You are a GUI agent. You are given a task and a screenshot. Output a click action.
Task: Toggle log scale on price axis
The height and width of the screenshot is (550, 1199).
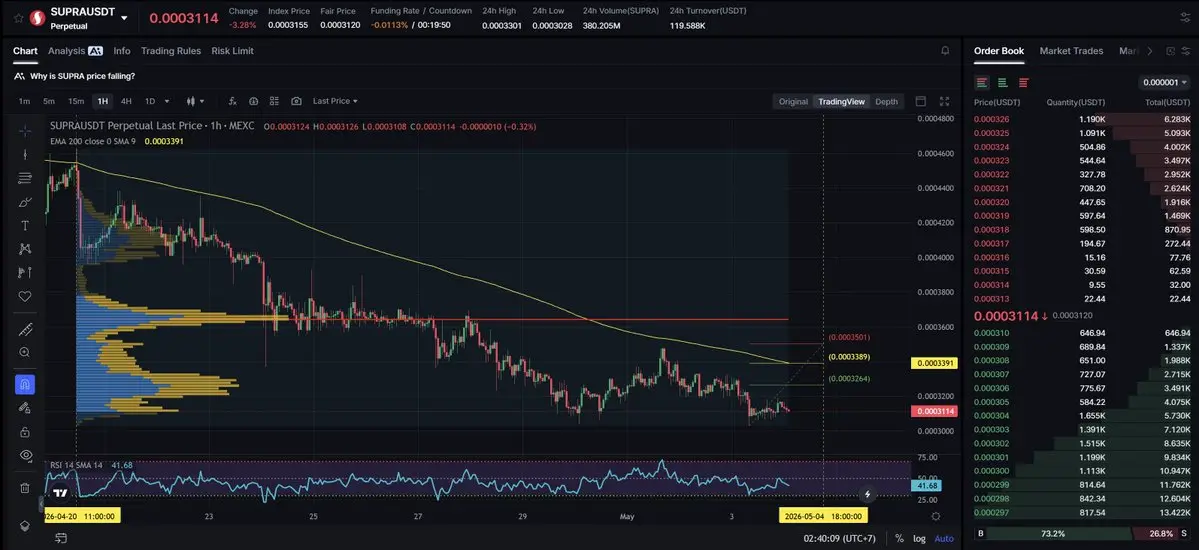919,539
